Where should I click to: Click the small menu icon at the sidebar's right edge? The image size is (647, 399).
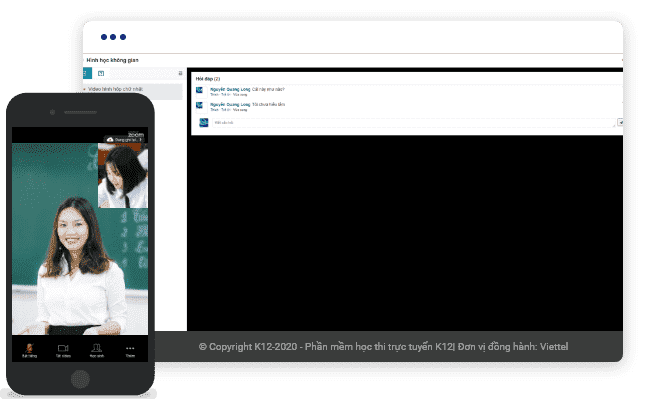click(x=180, y=73)
